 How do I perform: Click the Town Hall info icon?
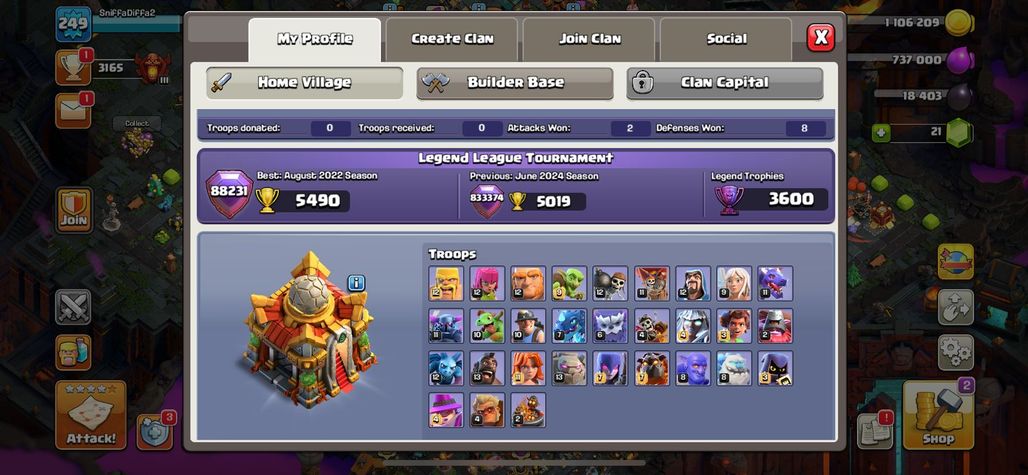[x=356, y=283]
